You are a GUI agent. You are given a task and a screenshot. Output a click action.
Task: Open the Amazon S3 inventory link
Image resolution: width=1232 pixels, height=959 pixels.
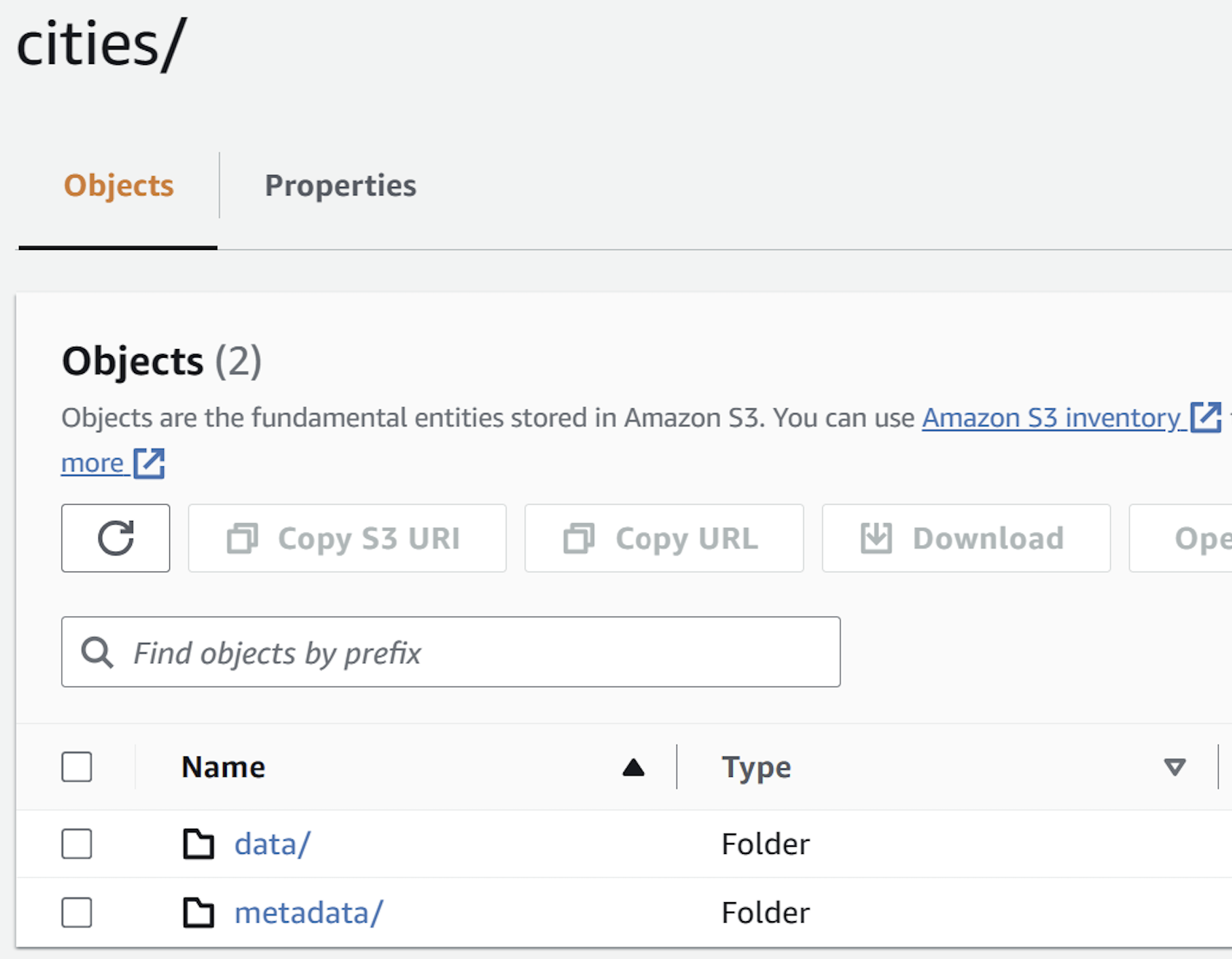click(1072, 418)
